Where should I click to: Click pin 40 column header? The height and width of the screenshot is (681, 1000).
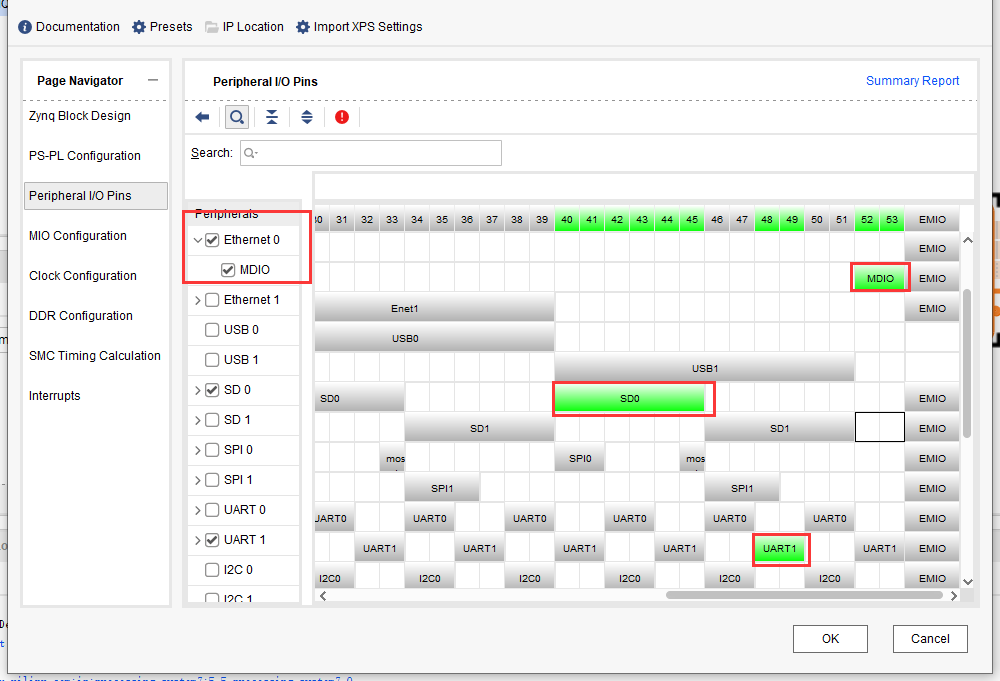coord(567,219)
